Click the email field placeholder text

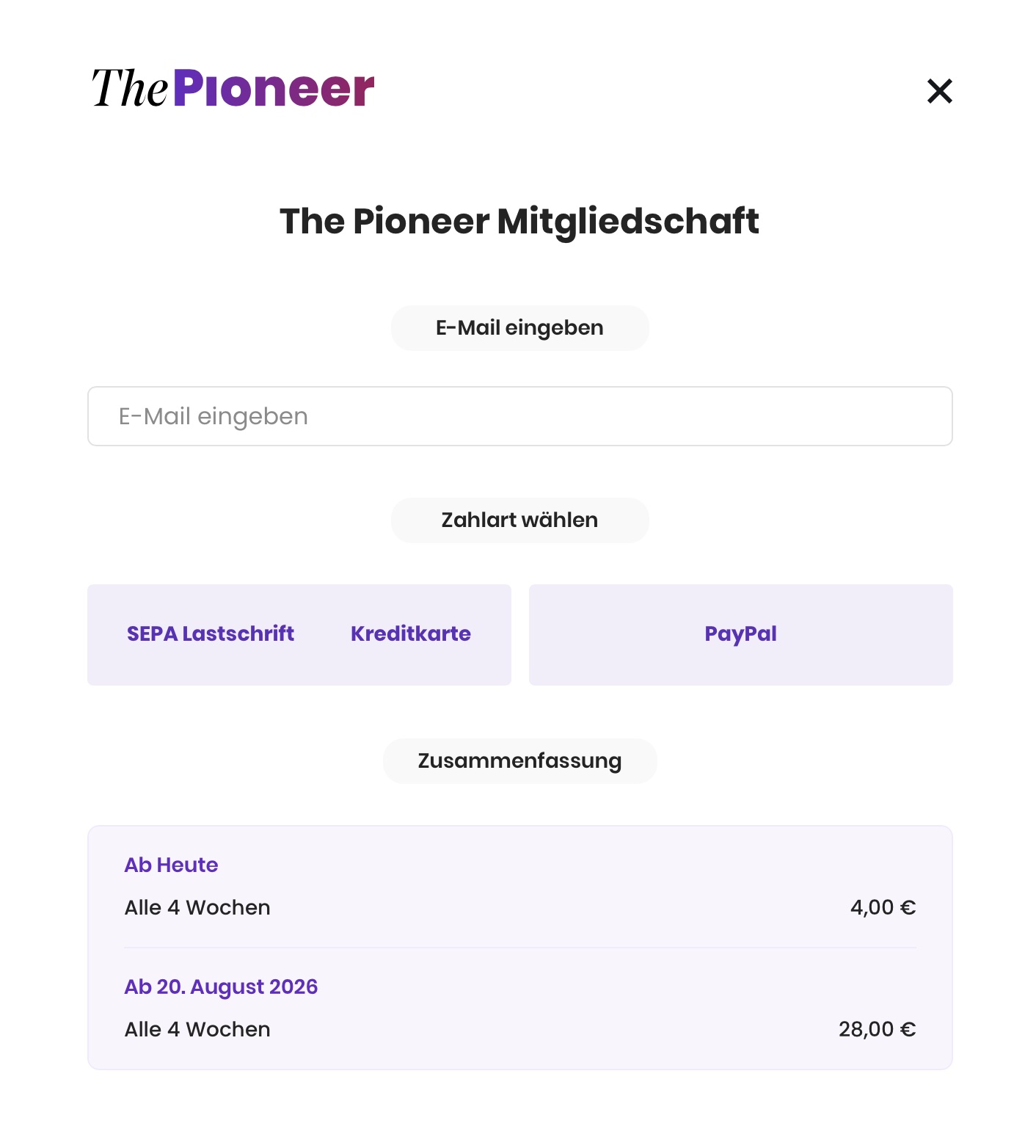(x=214, y=416)
